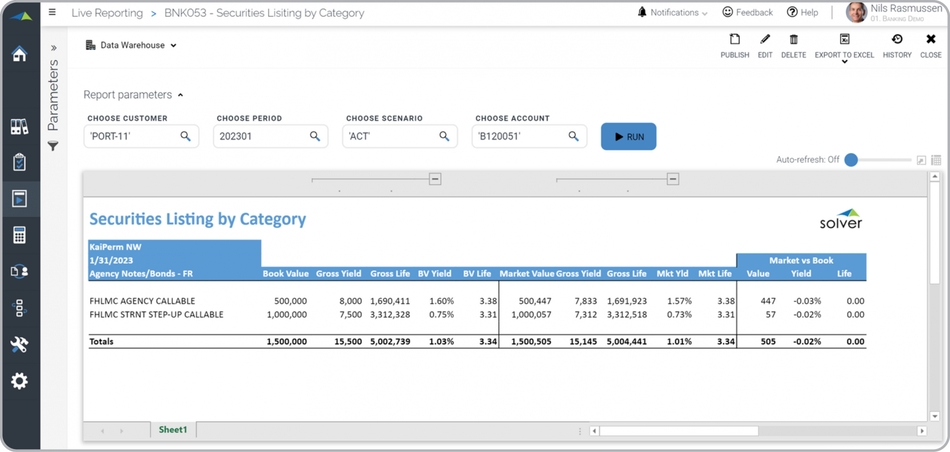
Task: Collapse the first column group minus box
Action: tap(435, 179)
